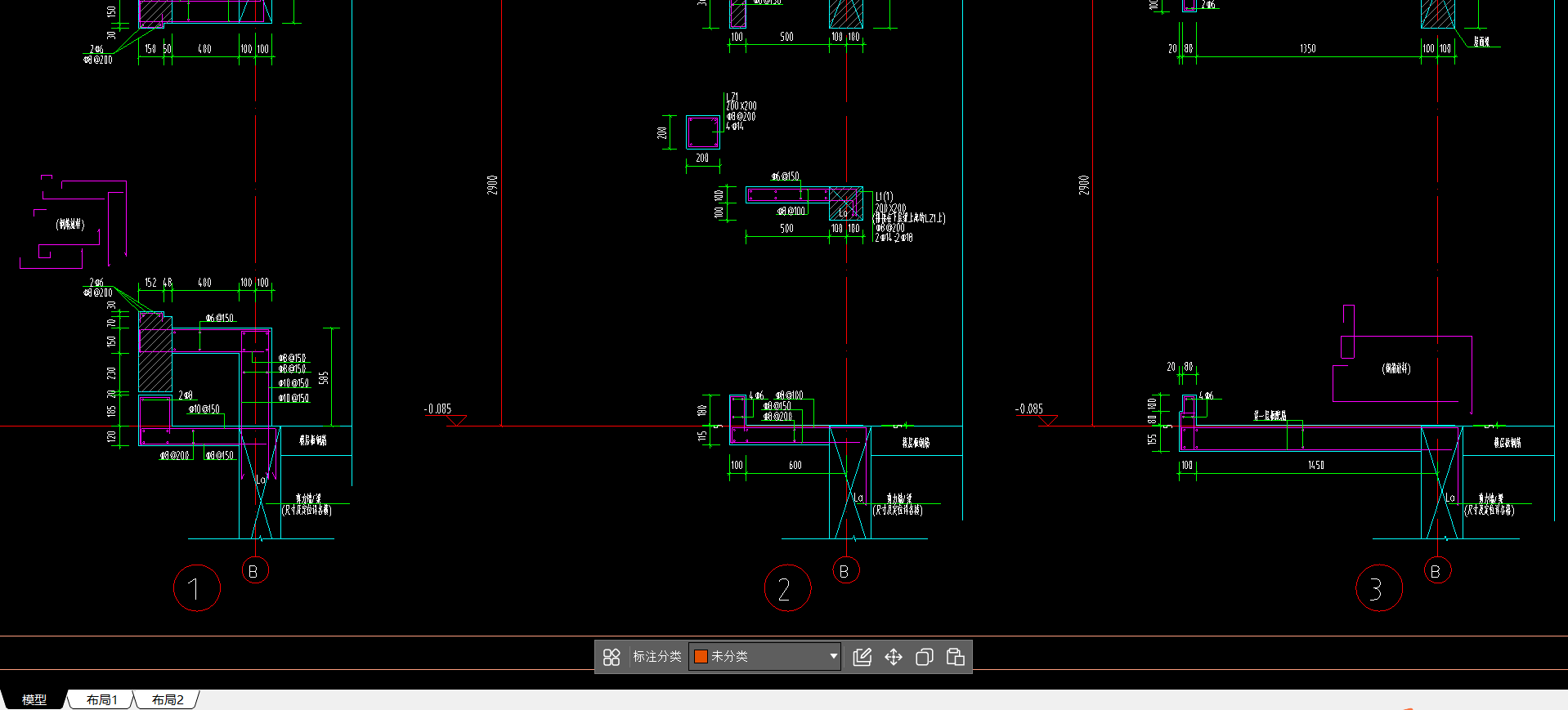Click the 585 vertical dimension text

point(324,377)
